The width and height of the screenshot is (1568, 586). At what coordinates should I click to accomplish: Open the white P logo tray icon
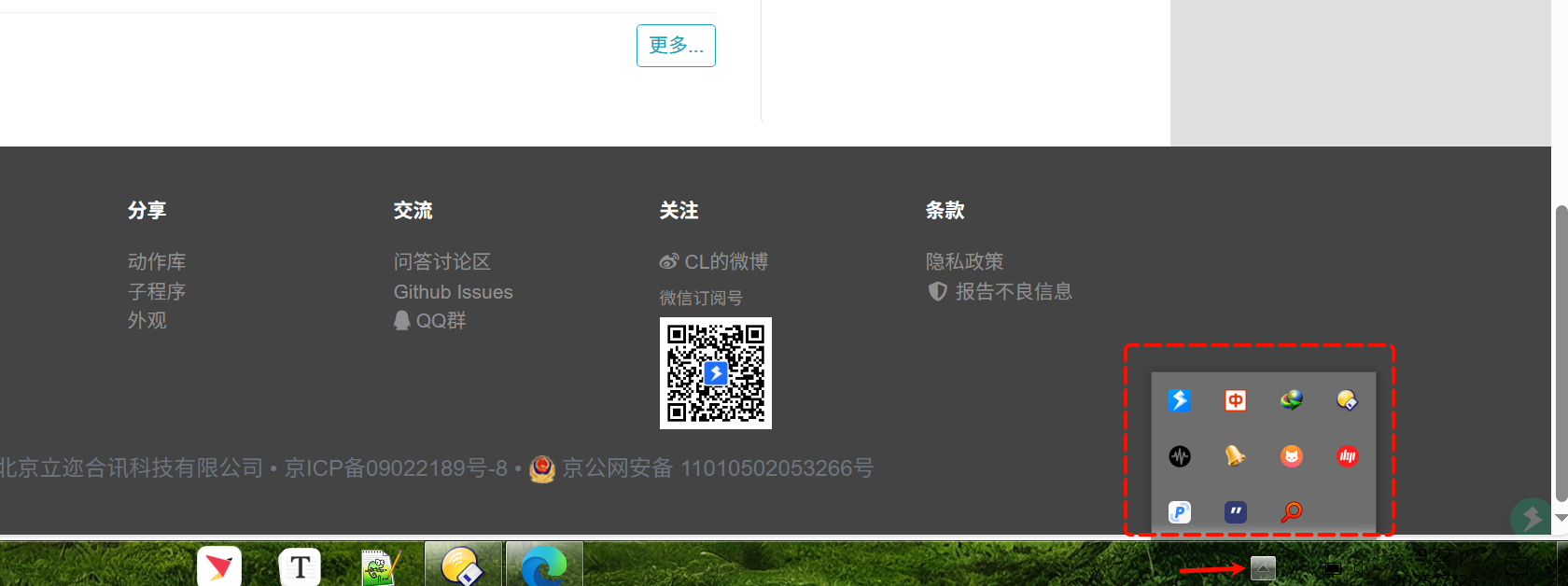[x=1180, y=511]
